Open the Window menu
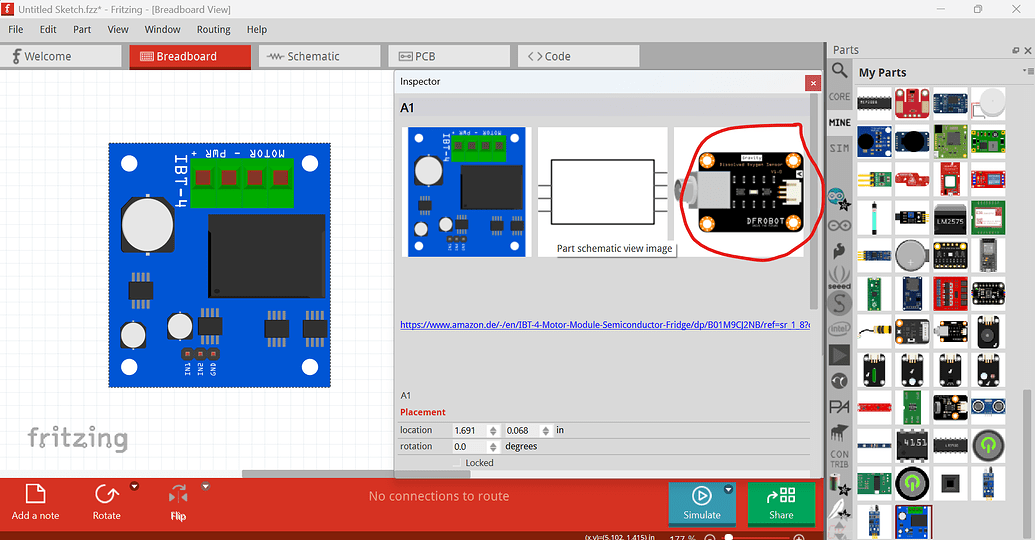The height and width of the screenshot is (540, 1035). click(162, 30)
